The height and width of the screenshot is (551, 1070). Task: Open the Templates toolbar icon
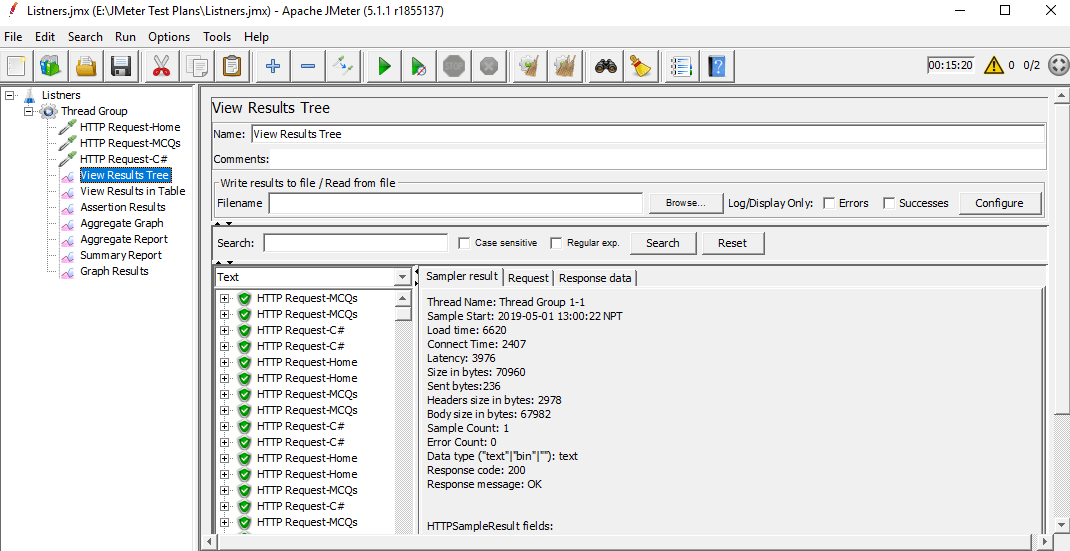(51, 66)
